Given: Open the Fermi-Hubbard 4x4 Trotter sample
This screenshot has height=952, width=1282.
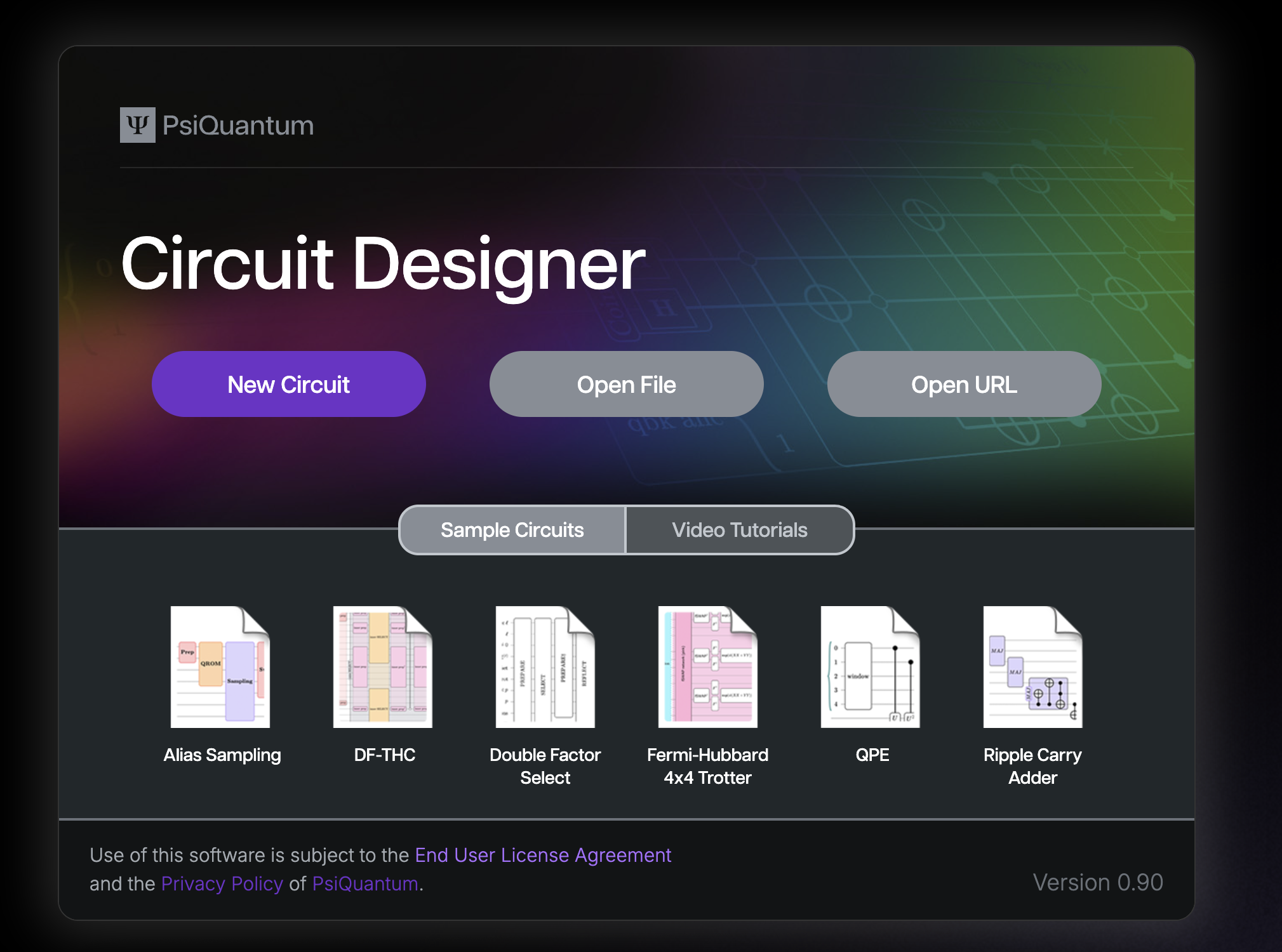Looking at the screenshot, I should coord(707,670).
